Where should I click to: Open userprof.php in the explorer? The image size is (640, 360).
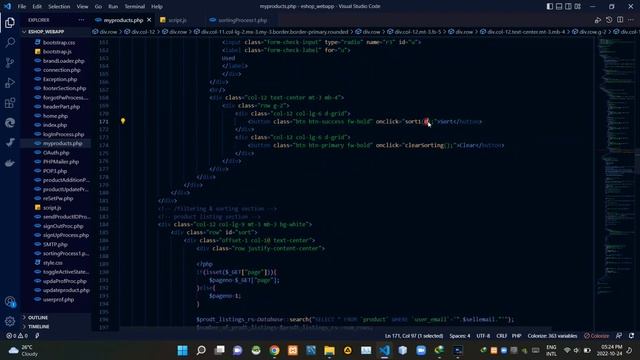(58, 299)
